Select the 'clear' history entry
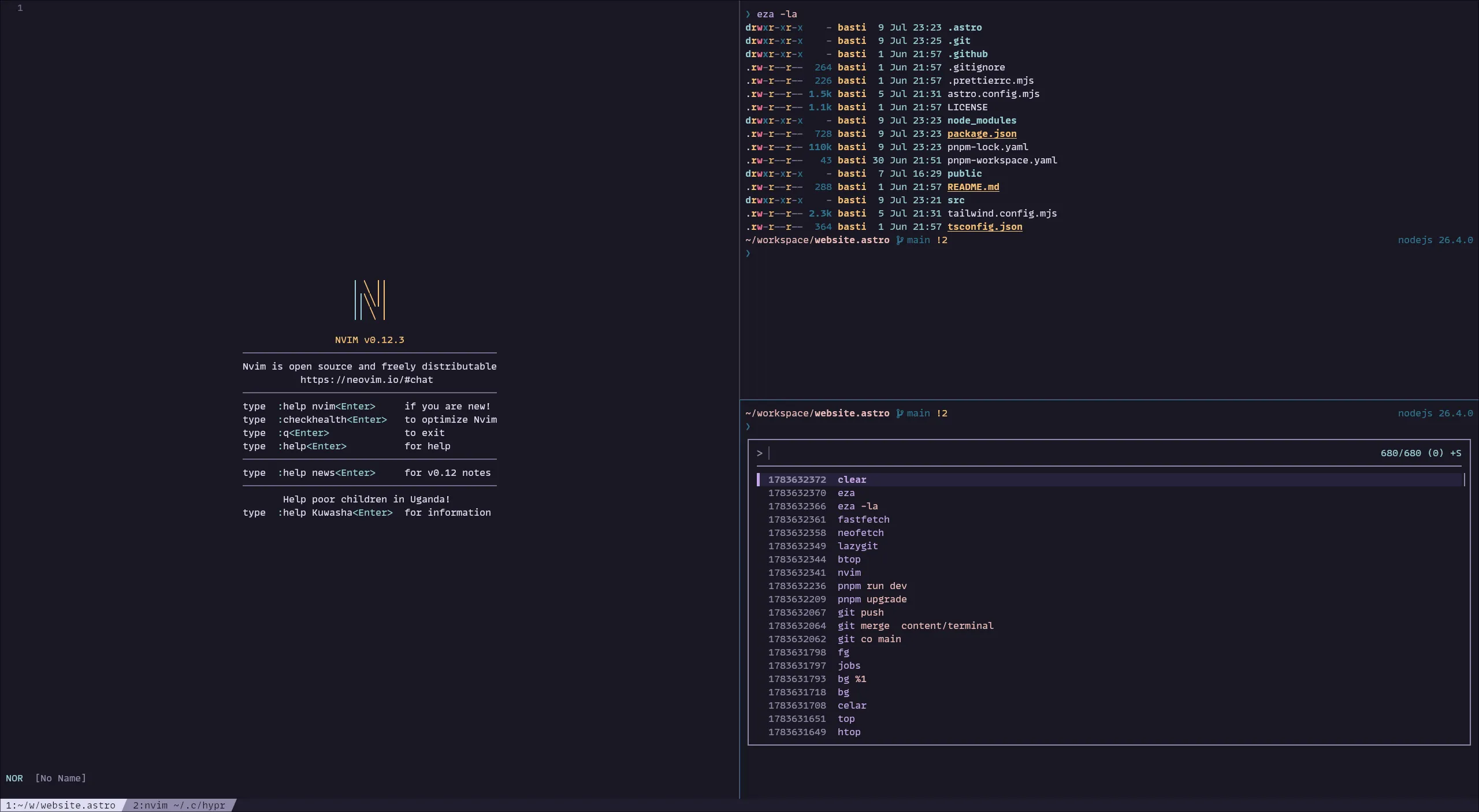 click(x=1109, y=480)
